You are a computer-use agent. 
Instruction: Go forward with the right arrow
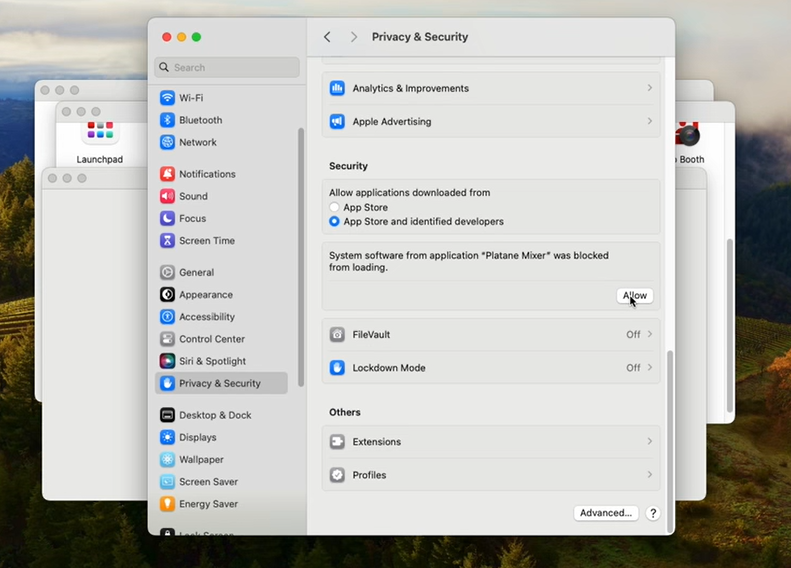tap(354, 37)
